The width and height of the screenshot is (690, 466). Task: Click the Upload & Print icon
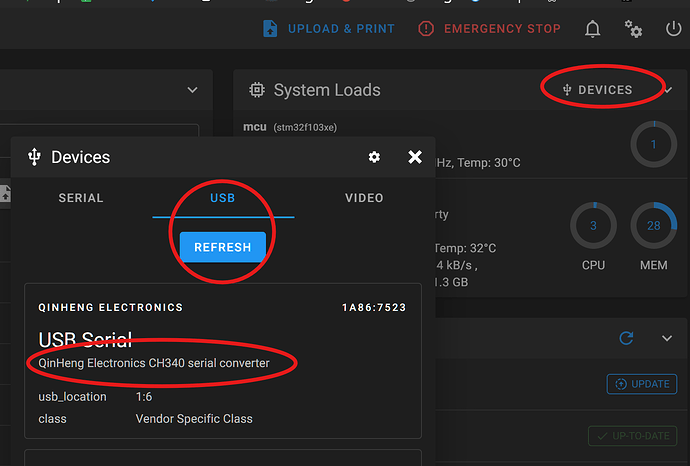pyautogui.click(x=270, y=29)
